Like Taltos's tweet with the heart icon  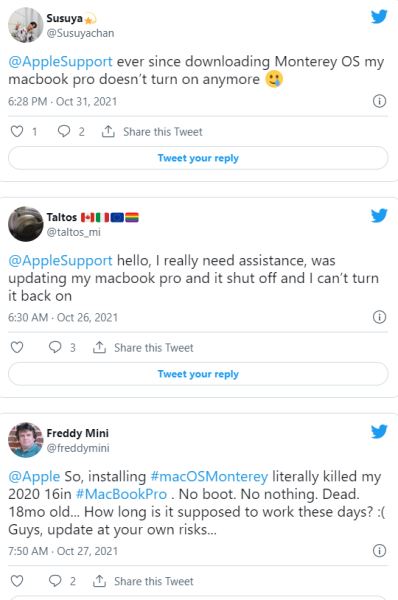17,347
